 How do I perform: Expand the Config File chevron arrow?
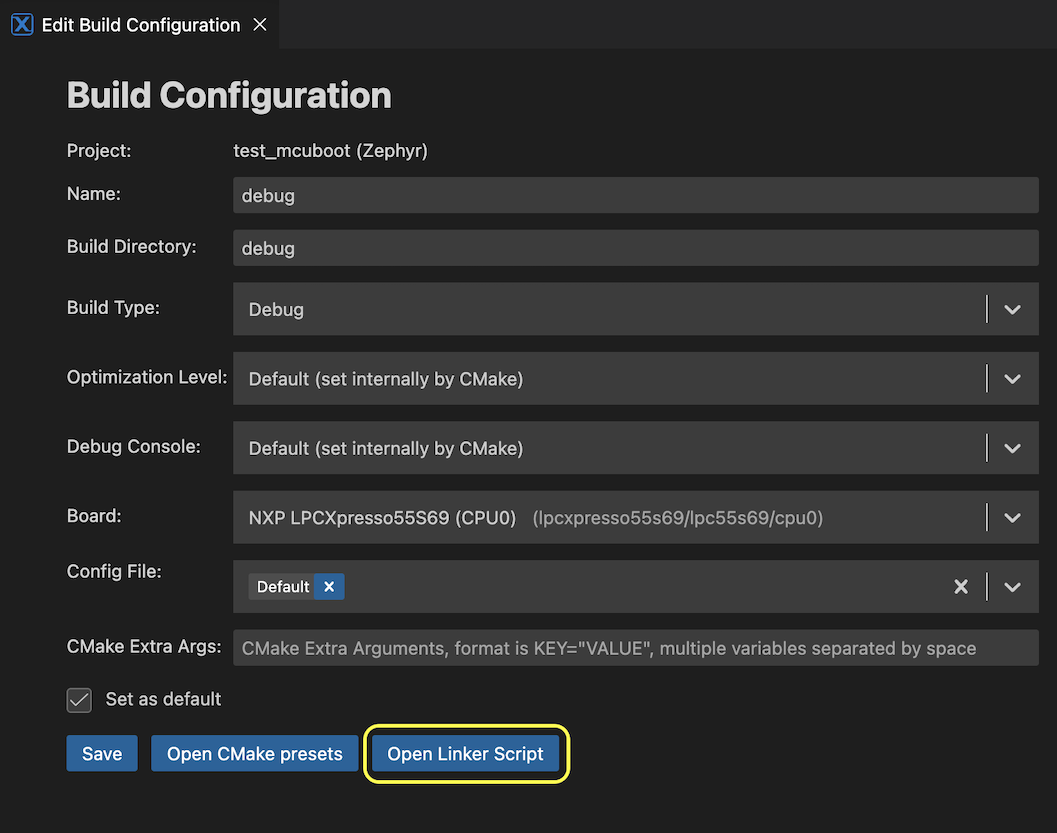[x=1012, y=587]
